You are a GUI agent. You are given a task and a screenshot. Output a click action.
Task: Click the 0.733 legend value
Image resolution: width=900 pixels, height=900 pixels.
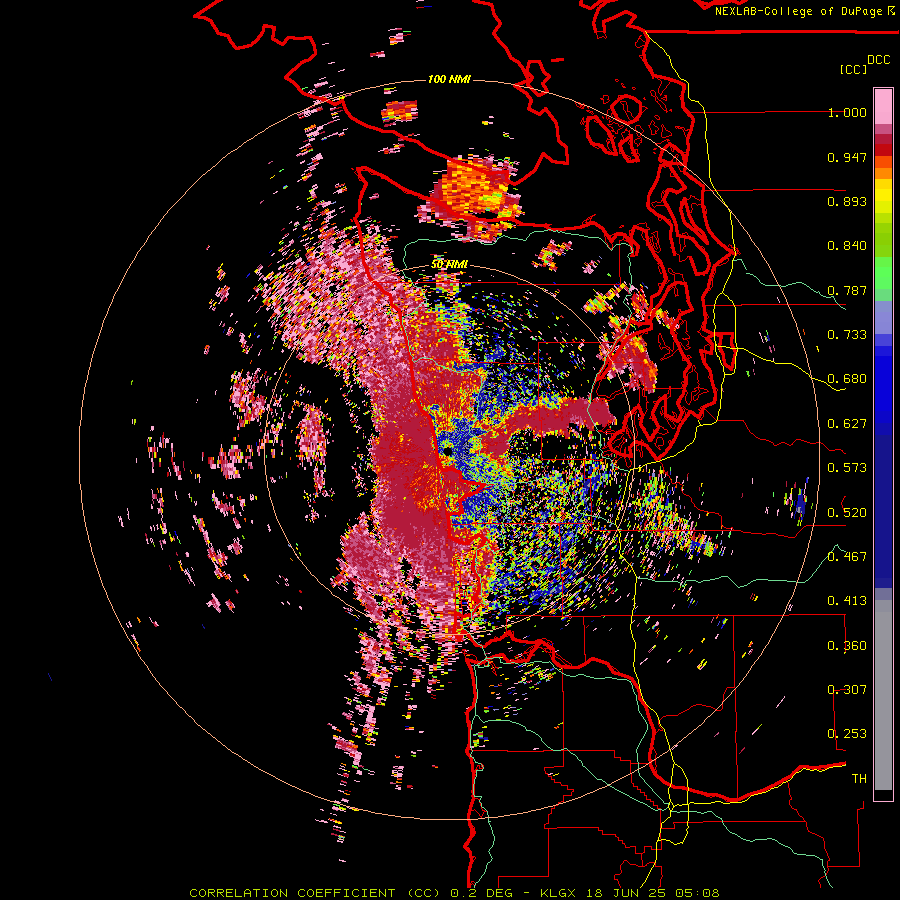coord(847,335)
